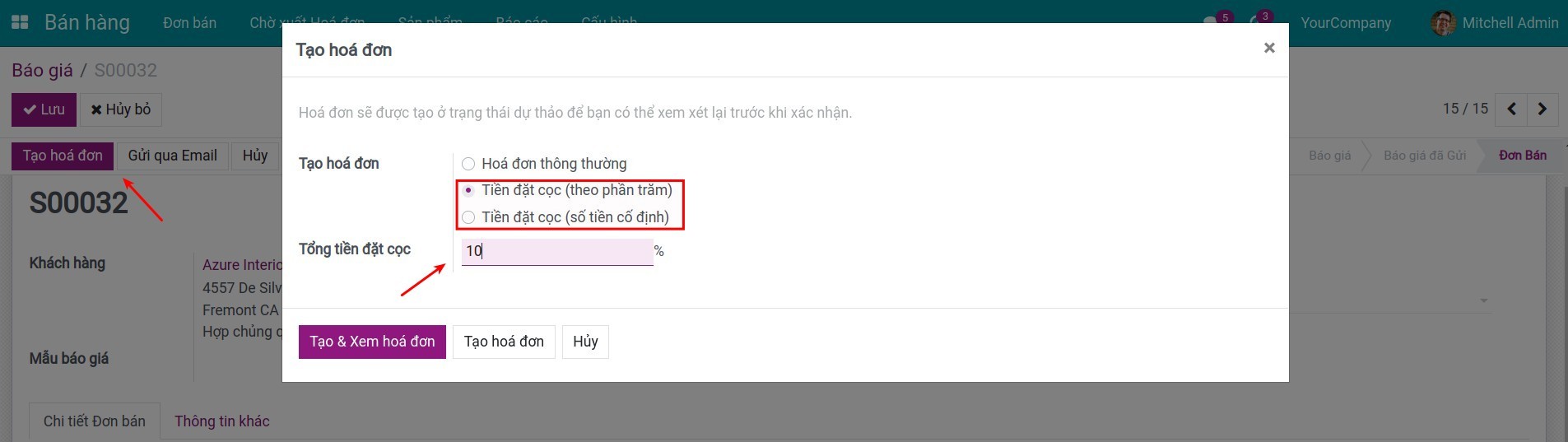Viewport: 1568px width, 442px height.
Task: Go to previous record arrow
Action: point(1511,109)
